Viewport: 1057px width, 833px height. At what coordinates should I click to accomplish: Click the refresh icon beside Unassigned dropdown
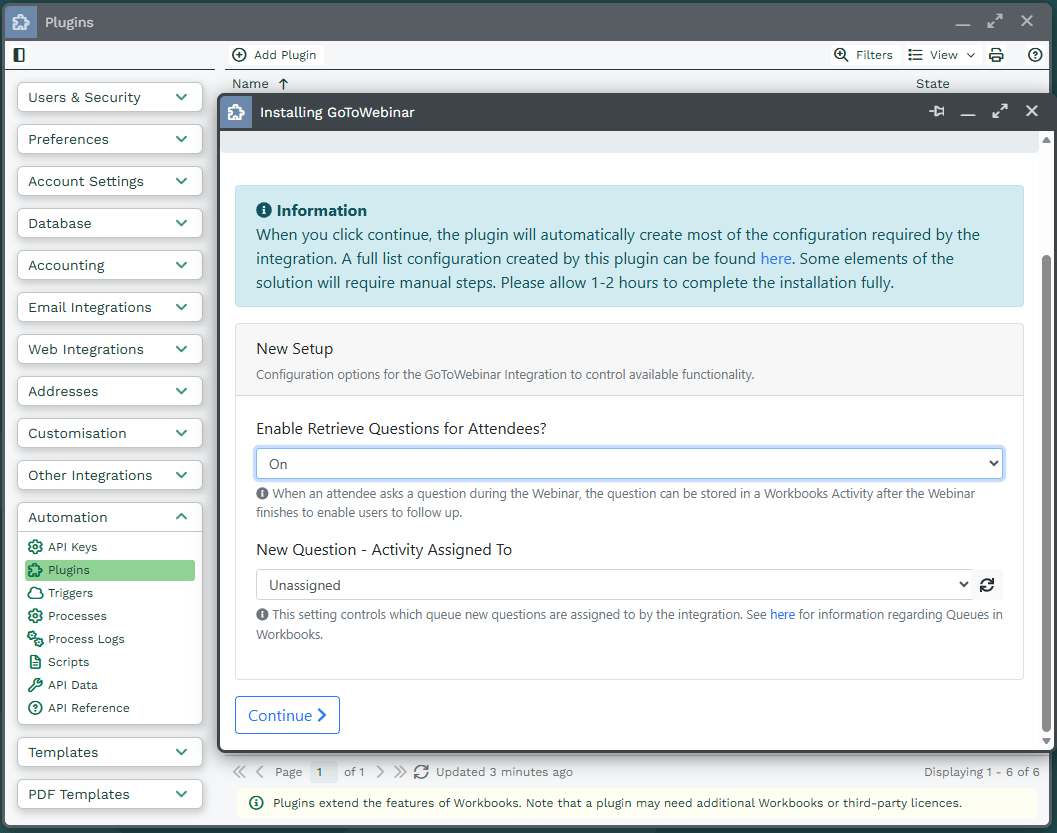987,585
